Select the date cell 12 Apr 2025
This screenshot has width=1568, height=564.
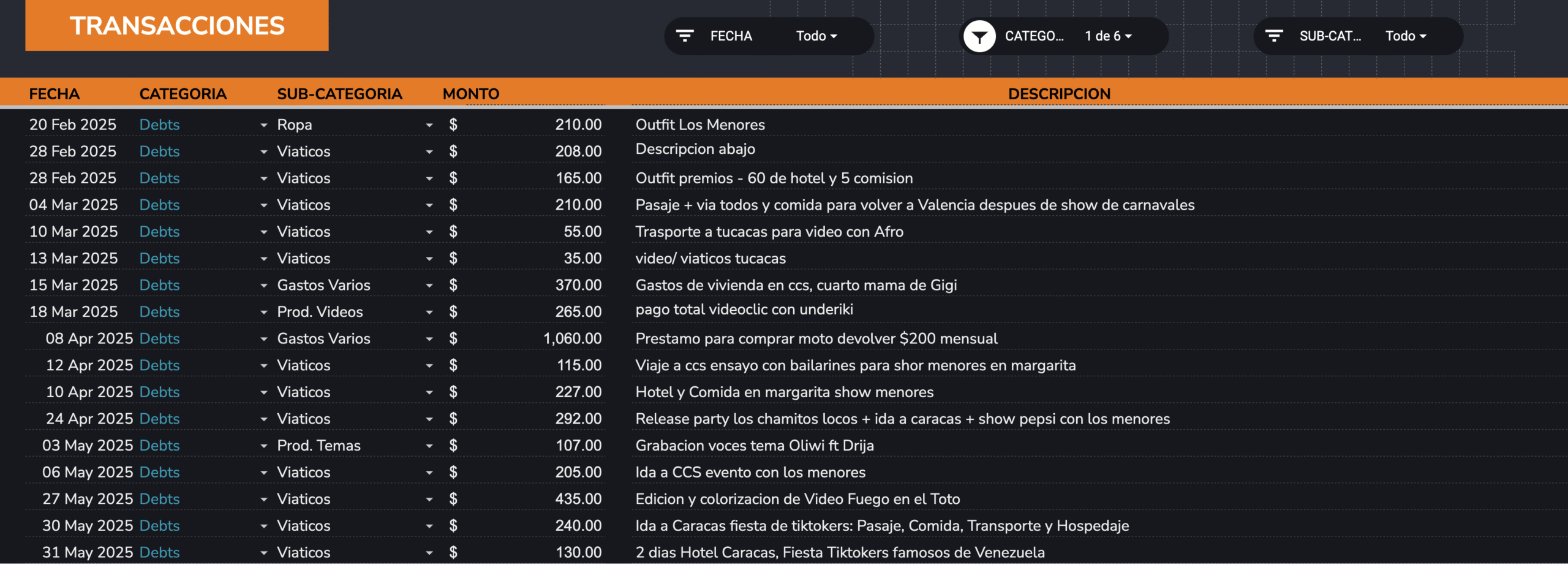tap(89, 365)
